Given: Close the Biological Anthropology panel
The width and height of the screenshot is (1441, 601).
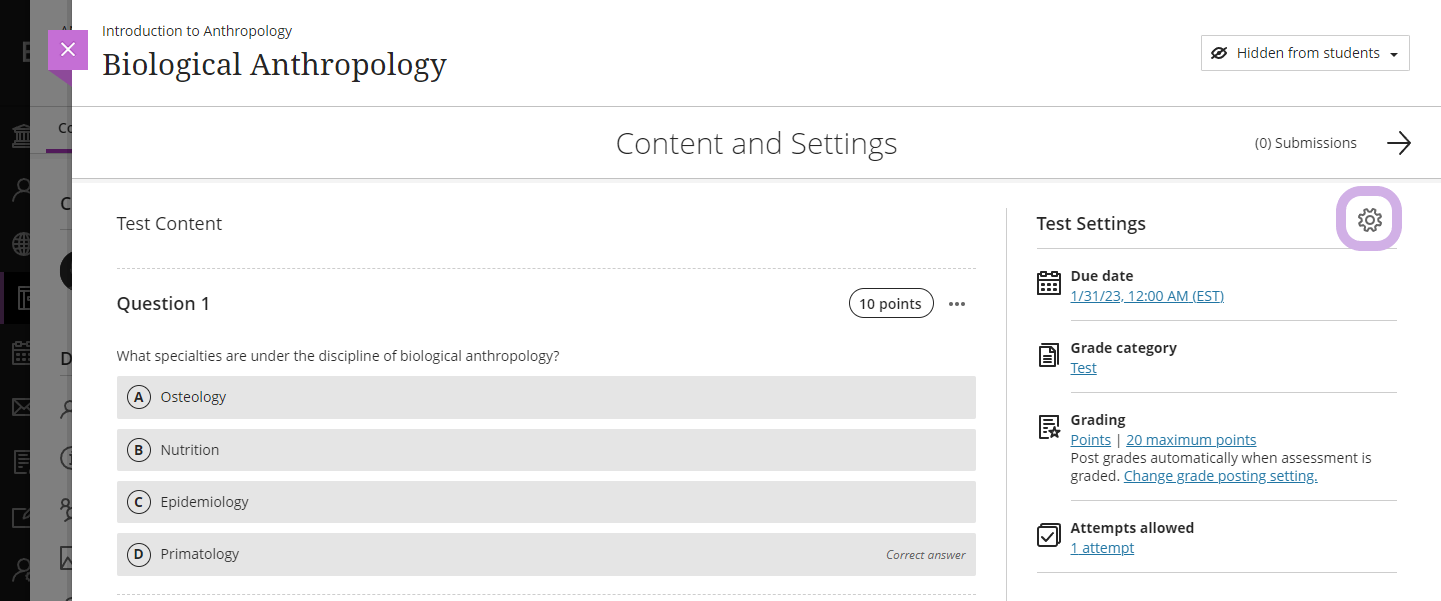Looking at the screenshot, I should [68, 50].
